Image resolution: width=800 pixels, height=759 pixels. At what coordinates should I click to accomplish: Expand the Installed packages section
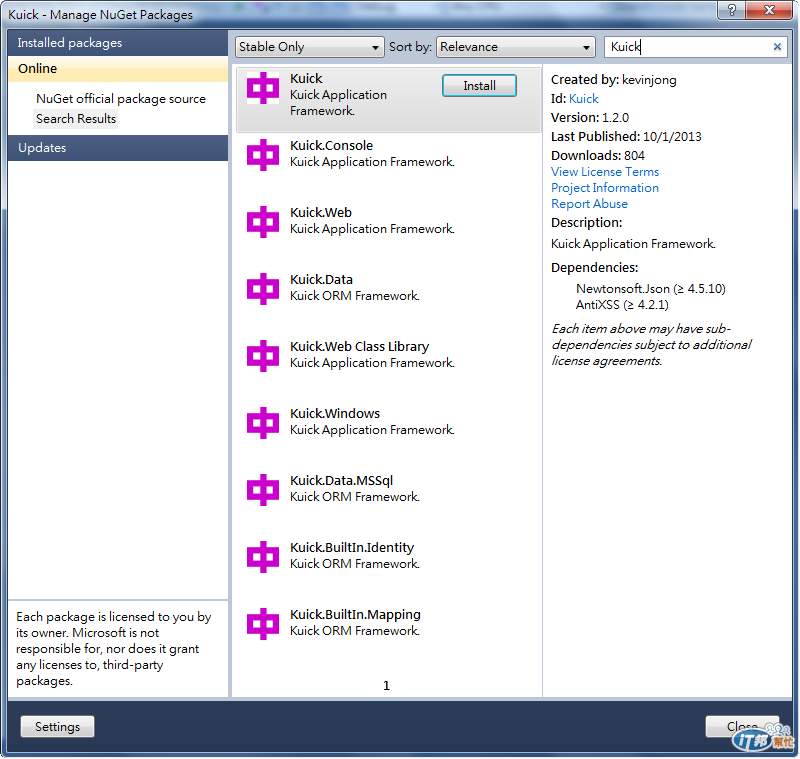pyautogui.click(x=118, y=43)
